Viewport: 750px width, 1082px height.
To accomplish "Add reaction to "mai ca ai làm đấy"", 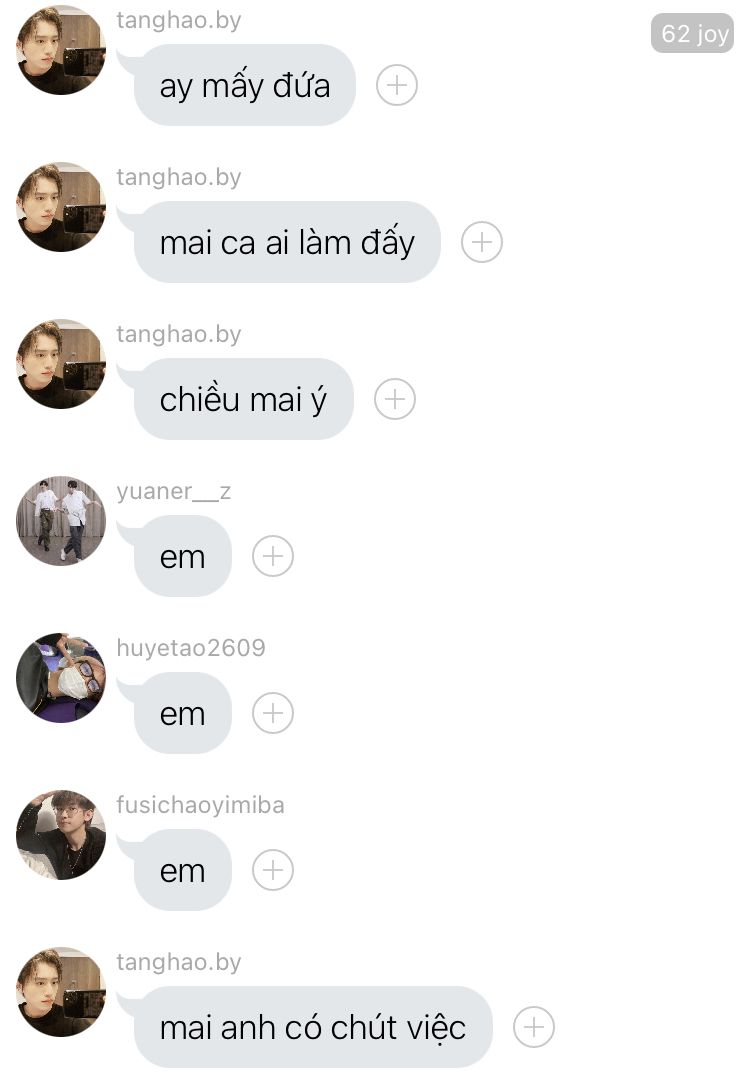I will click(x=482, y=242).
